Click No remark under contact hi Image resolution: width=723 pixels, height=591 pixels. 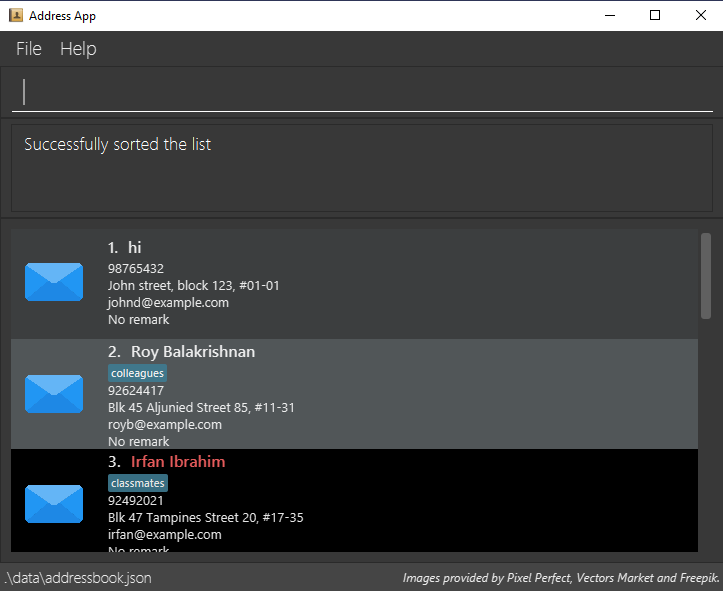pyautogui.click(x=138, y=319)
